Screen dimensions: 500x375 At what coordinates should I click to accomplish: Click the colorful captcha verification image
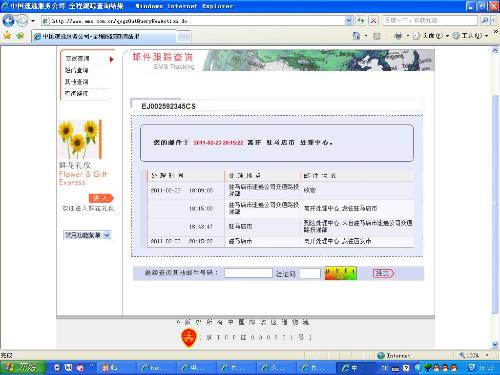341,273
